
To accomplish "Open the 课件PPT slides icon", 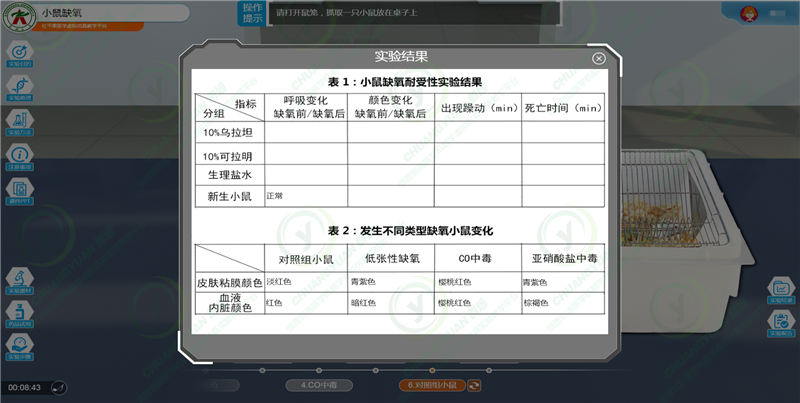I will (20, 191).
